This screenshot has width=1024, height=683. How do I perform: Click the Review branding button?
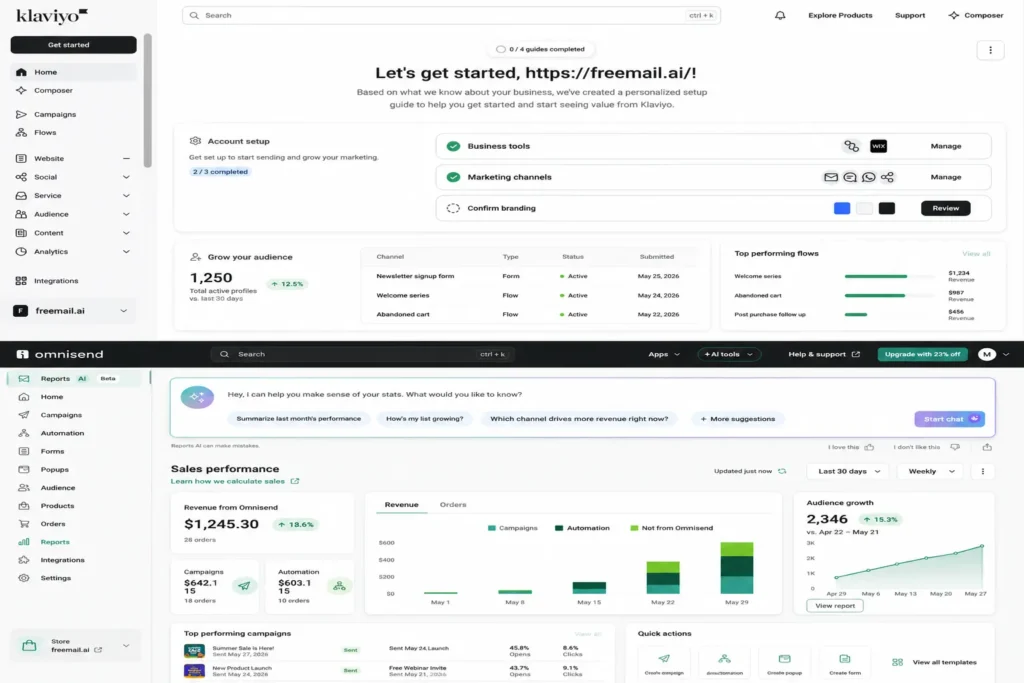(946, 208)
